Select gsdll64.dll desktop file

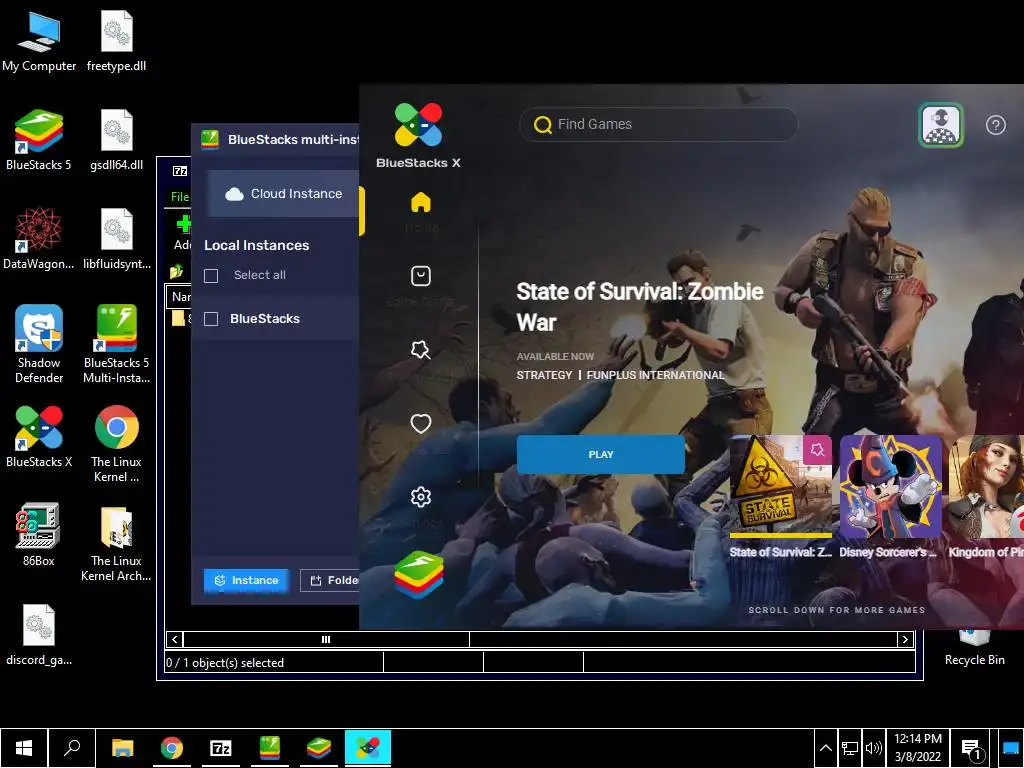tap(116, 140)
